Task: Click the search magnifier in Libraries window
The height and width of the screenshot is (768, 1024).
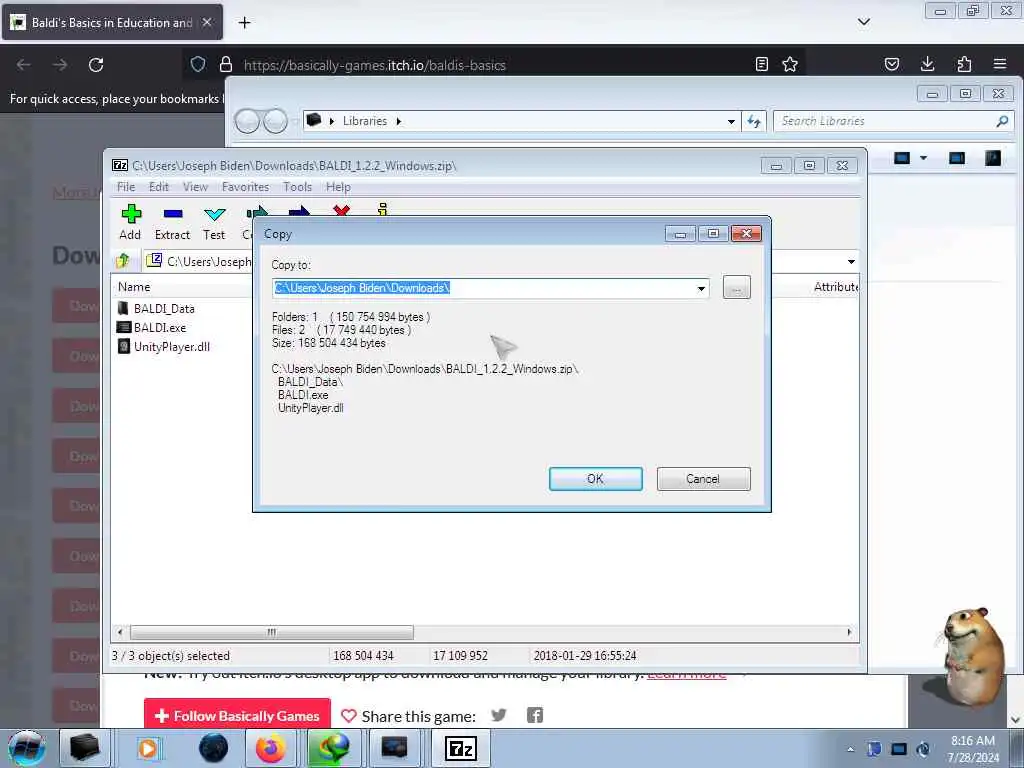Action: coord(1002,121)
